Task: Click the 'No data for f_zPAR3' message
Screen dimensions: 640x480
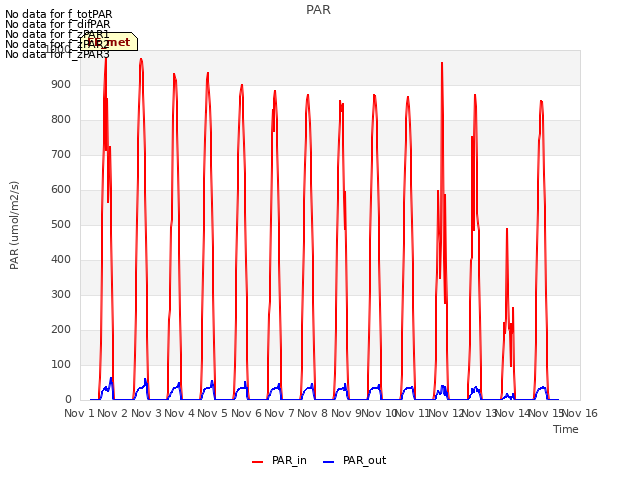Action: click(57, 54)
